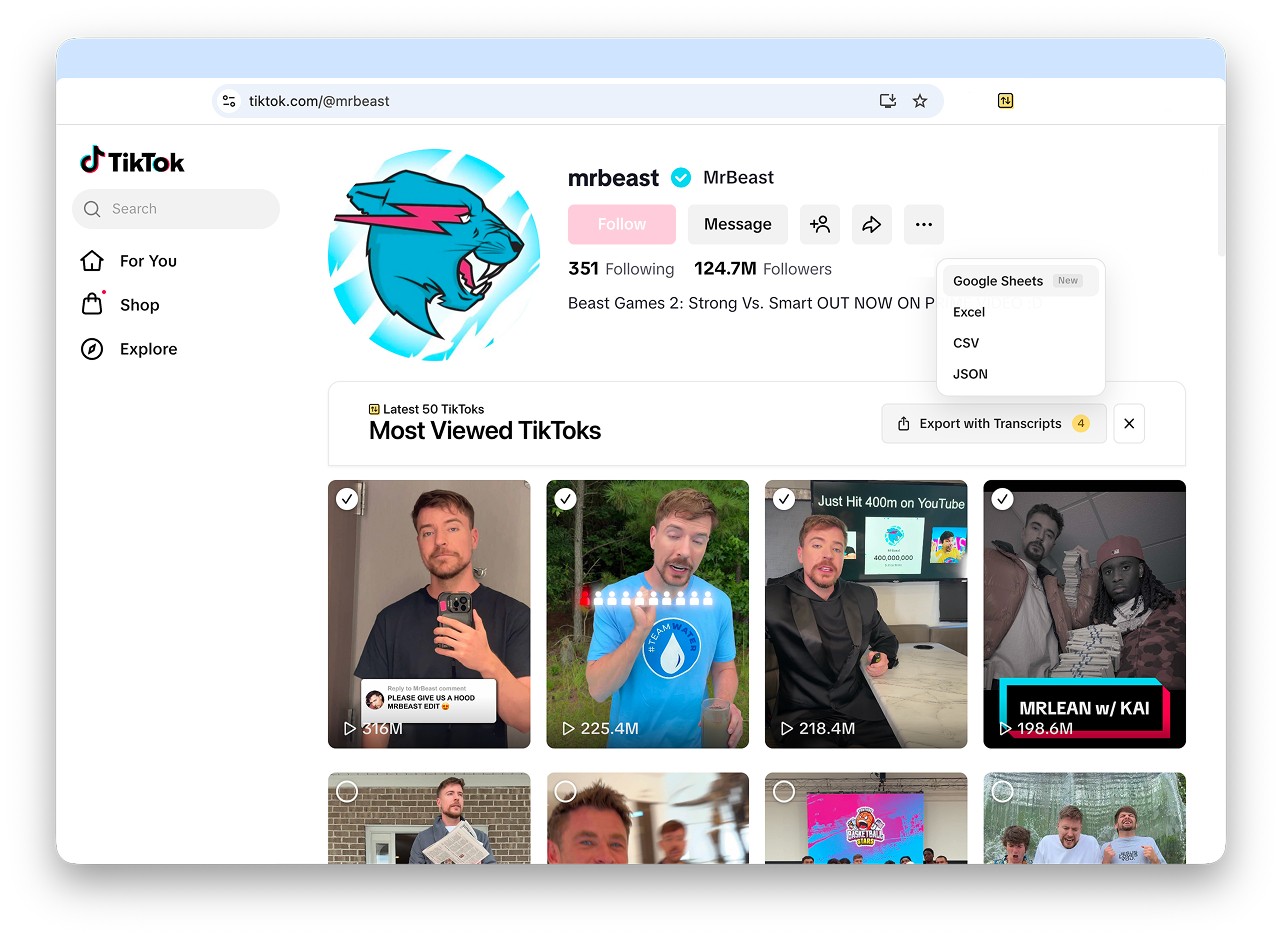Open the three-dots more options button
This screenshot has width=1282, height=938.
tap(924, 224)
